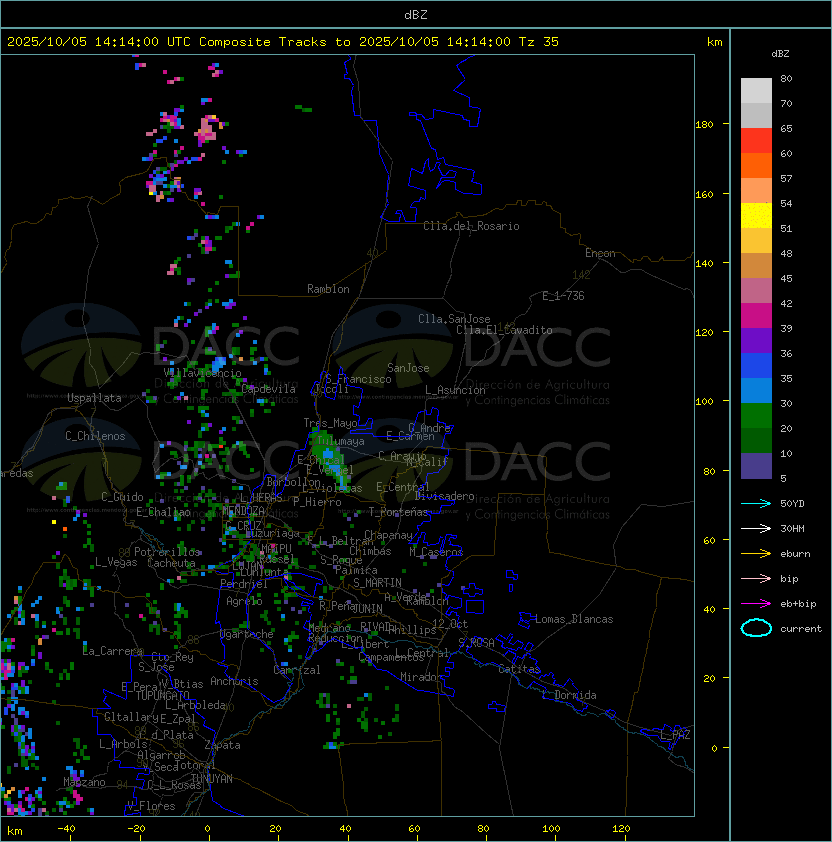832x842 pixels.
Task: Click the 'Capdevila' map label
Action: coord(269,389)
